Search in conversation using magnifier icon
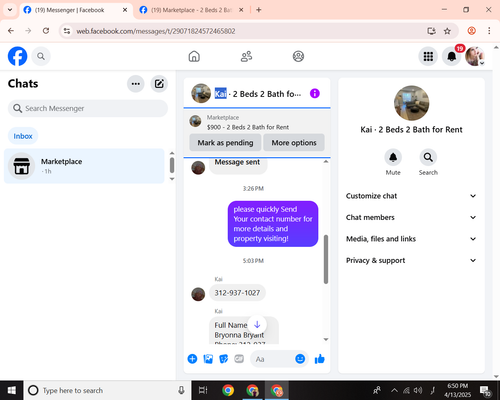This screenshot has width=500, height=400. click(x=428, y=157)
